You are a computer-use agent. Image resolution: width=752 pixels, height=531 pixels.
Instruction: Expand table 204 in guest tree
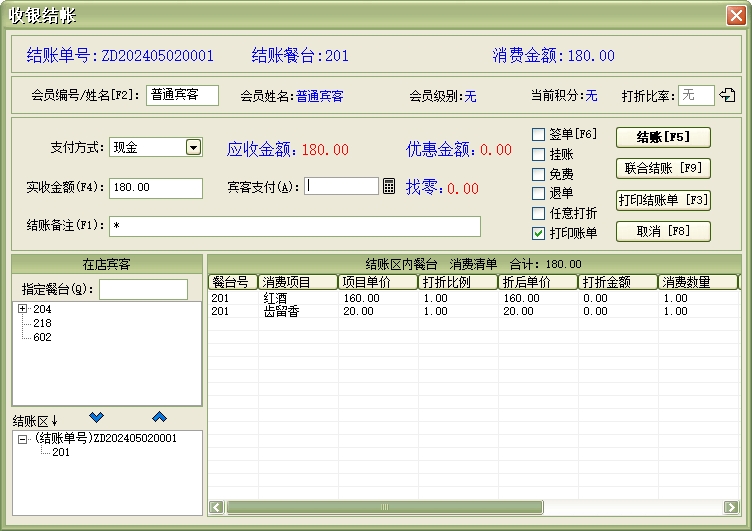22,309
